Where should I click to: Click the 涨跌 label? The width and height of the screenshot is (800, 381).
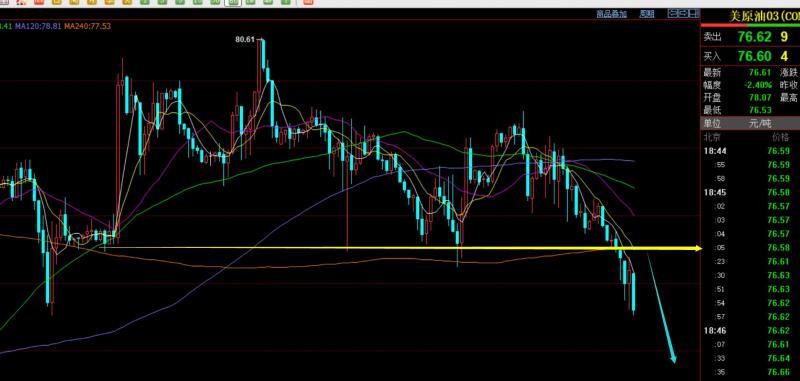788,73
